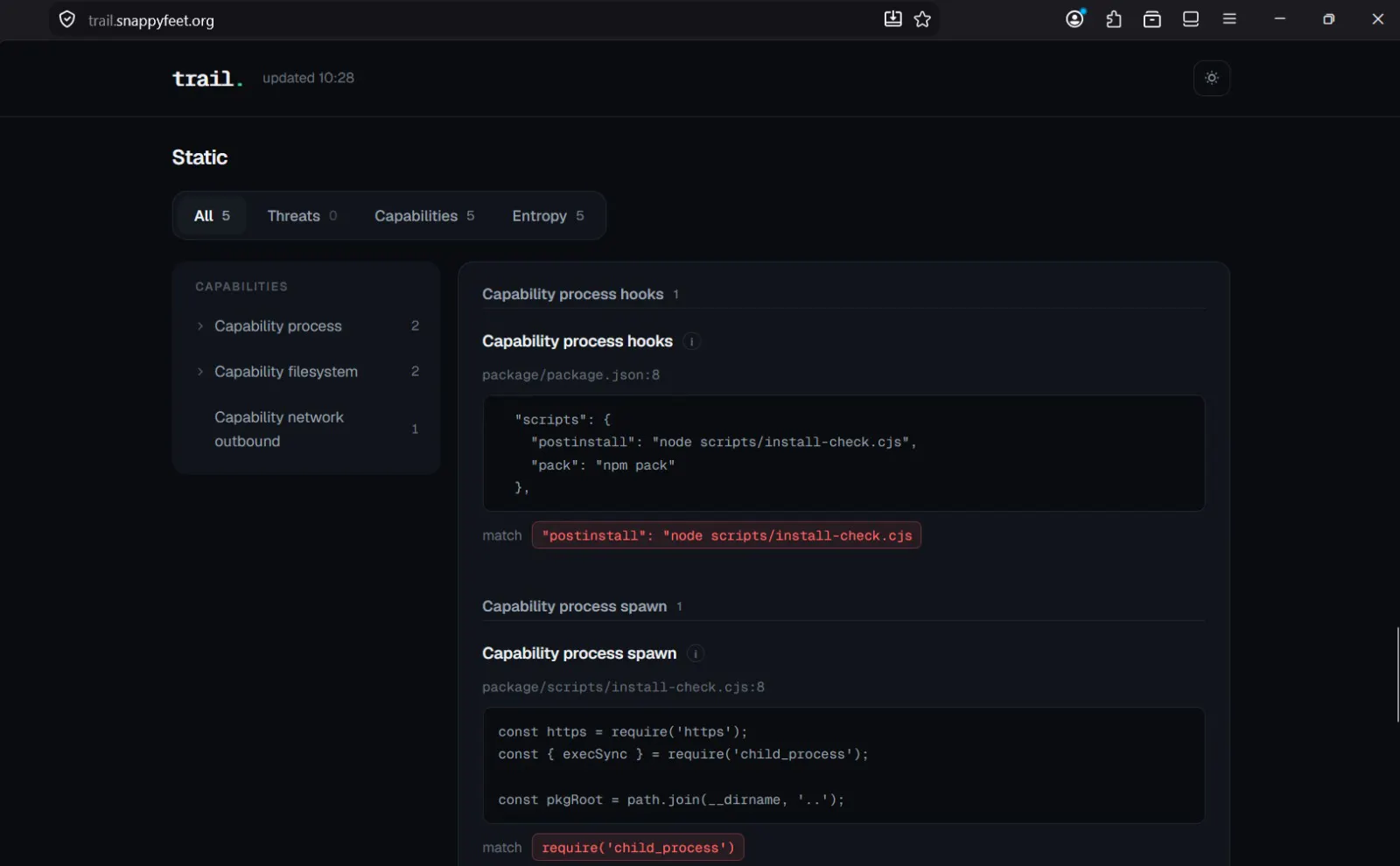This screenshot has width=1400, height=866.
Task: Click package/scripts/install-check.cjs:8 file path
Action: 623,688
